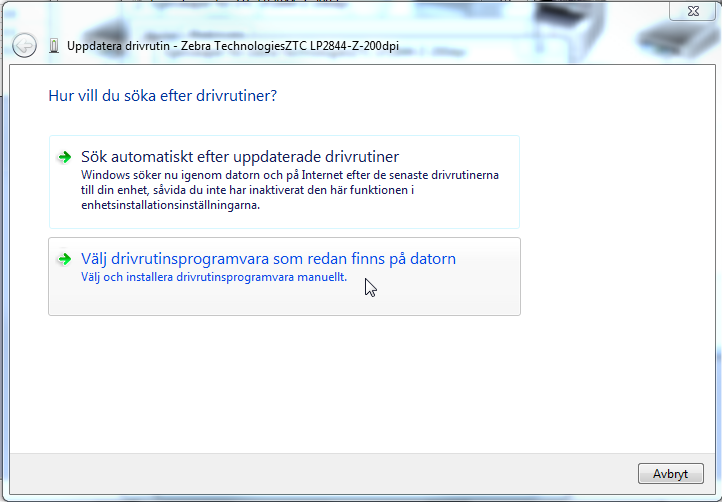Choose Välj drivrutinsprogramvara som redan finns på datorn
Screen dimensions: 722x502
coord(284,276)
